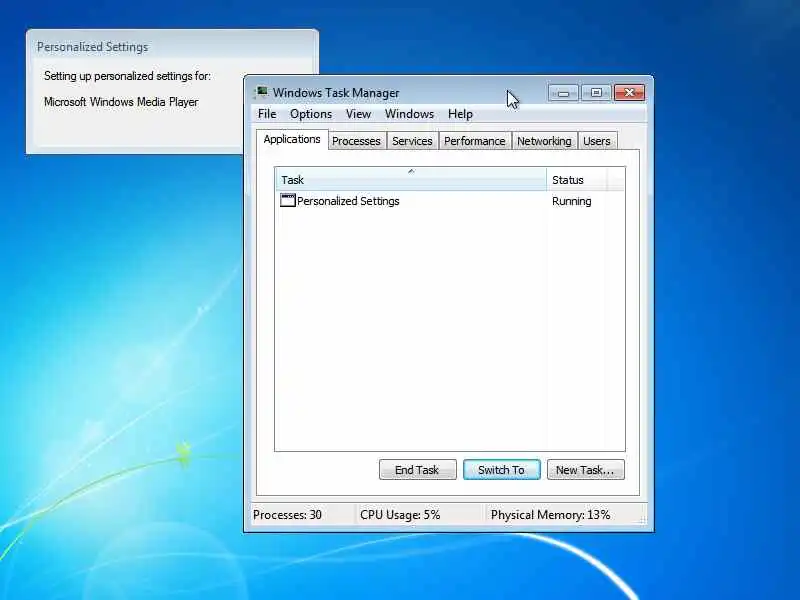The width and height of the screenshot is (800, 600).
Task: Click the Windows Task Manager title text
Action: point(336,93)
